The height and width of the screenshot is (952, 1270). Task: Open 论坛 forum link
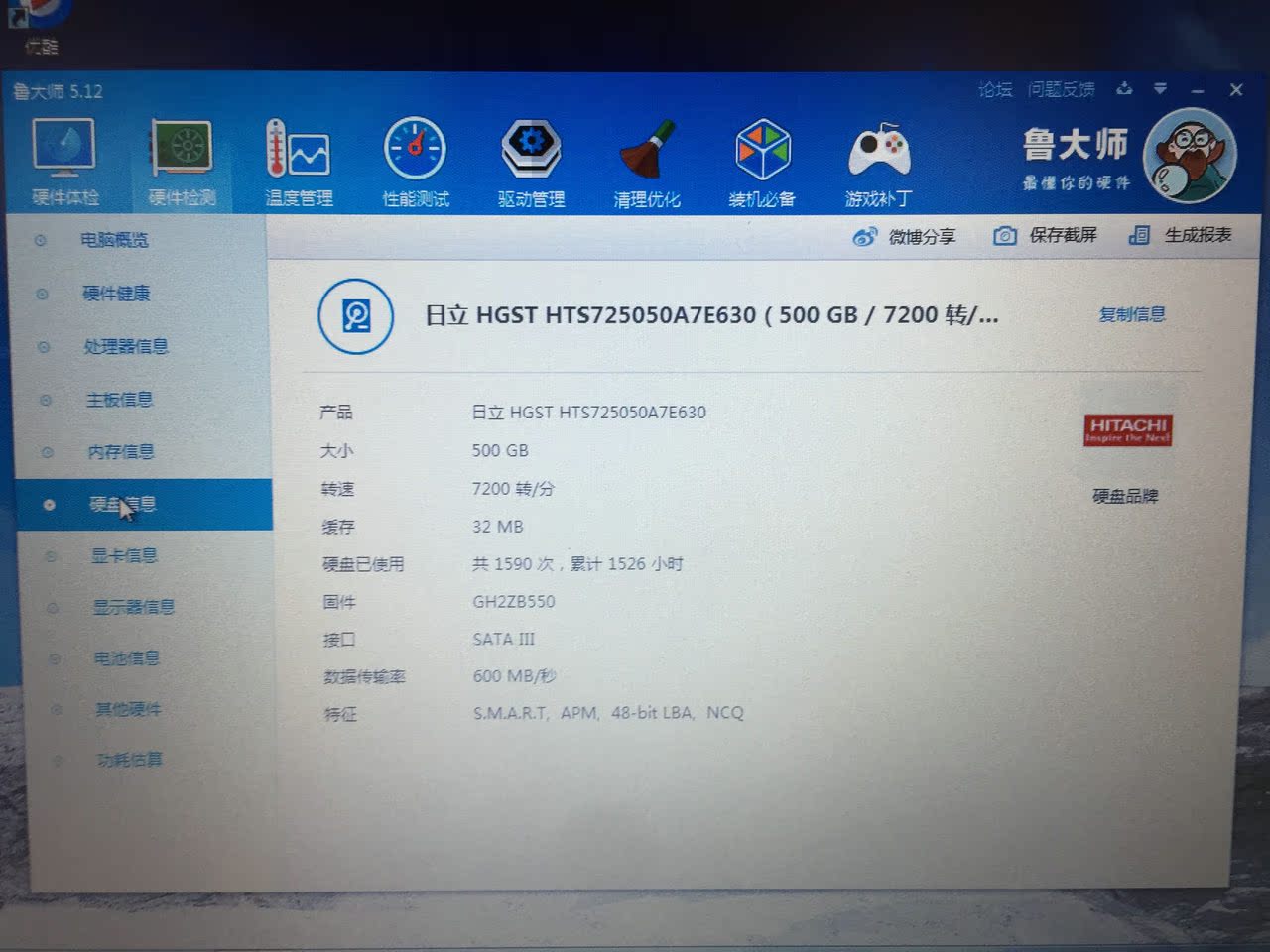click(x=995, y=89)
